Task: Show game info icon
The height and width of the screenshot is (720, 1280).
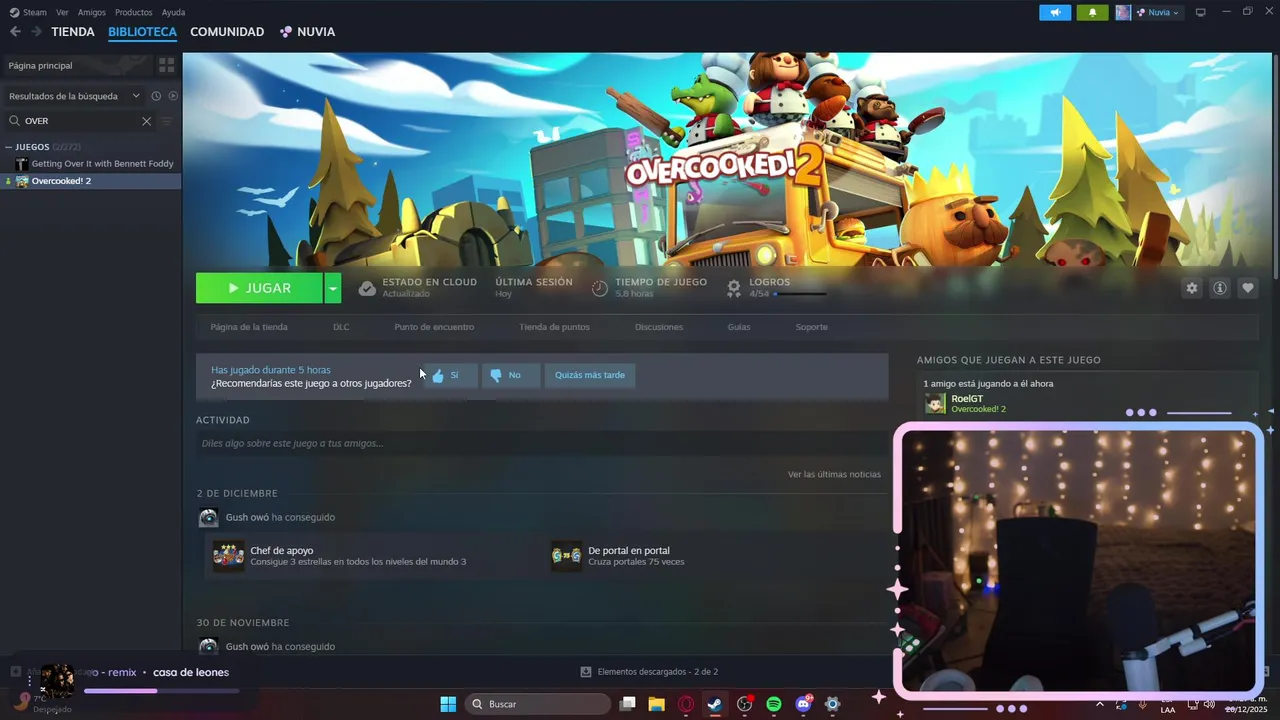Action: click(x=1220, y=288)
